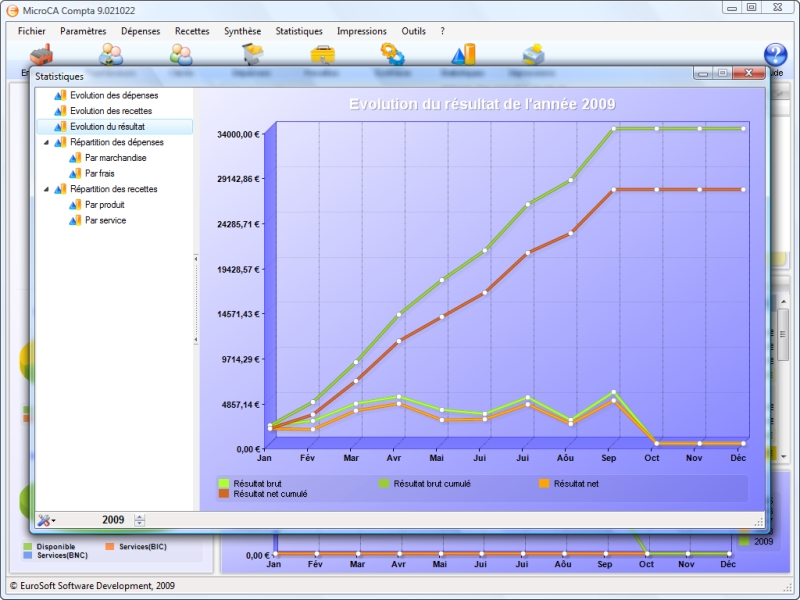Click the year 2009 spinner arrows

(x=139, y=520)
